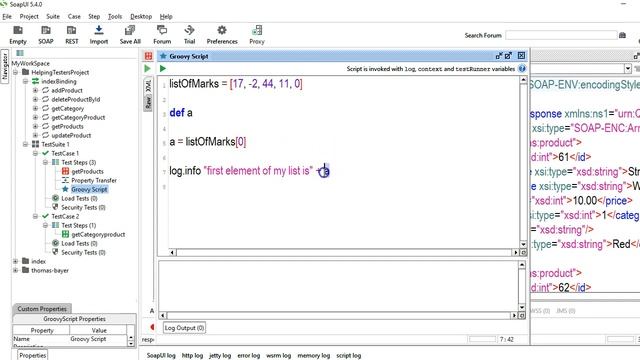Switch to XML vertical tab
The width and height of the screenshot is (640, 360).
point(148,86)
